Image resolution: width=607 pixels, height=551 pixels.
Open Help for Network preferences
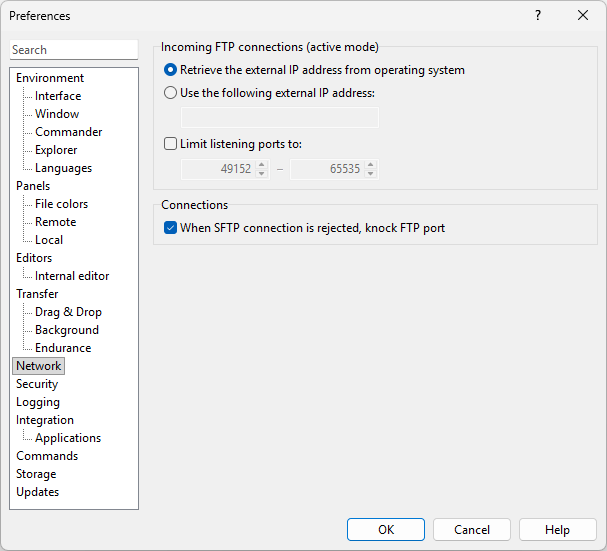tap(558, 530)
